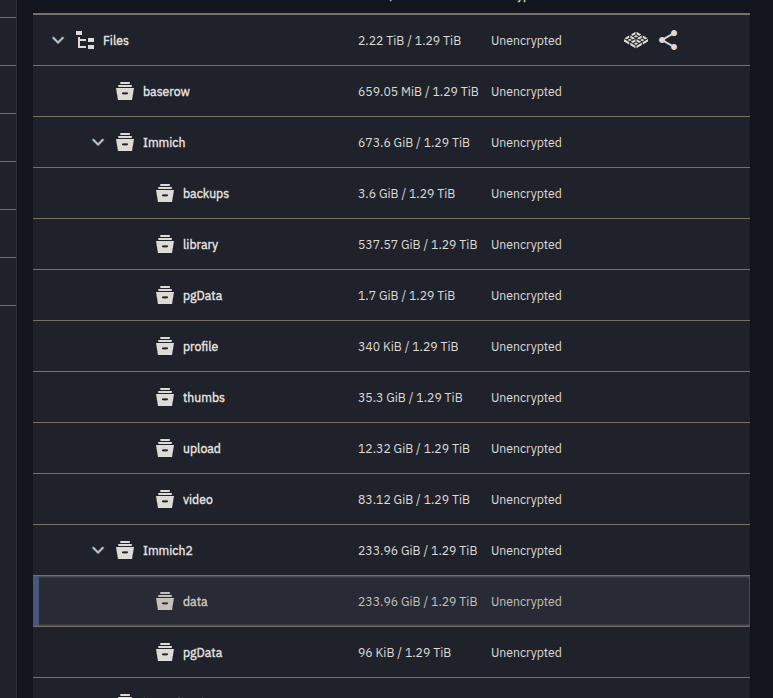773x698 pixels.
Task: Click the video dataset icon
Action: pyautogui.click(x=165, y=500)
